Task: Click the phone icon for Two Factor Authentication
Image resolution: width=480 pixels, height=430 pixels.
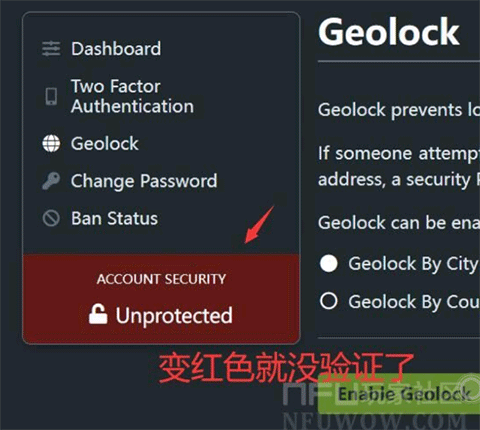Action: (51, 97)
